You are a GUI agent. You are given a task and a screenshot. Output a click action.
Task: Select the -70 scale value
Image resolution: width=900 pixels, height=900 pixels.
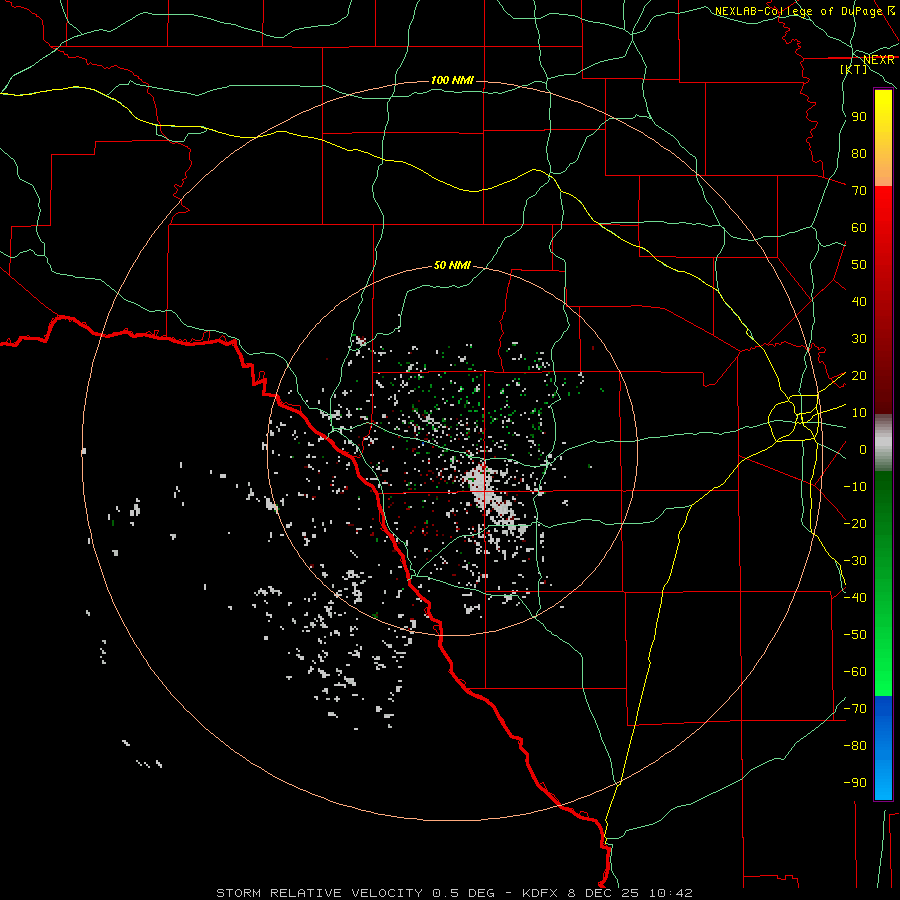click(855, 709)
